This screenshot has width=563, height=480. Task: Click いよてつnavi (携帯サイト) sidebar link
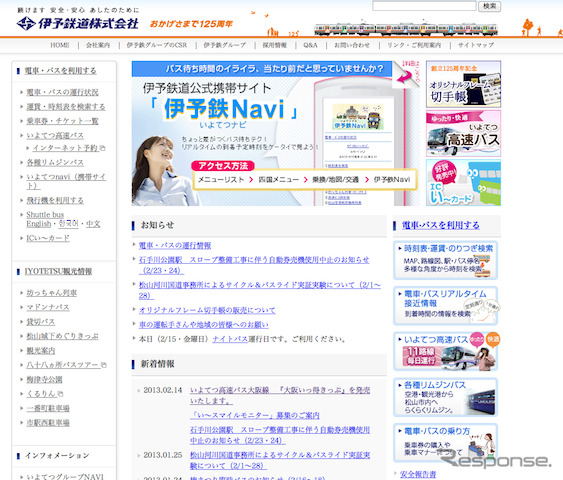[x=66, y=181]
